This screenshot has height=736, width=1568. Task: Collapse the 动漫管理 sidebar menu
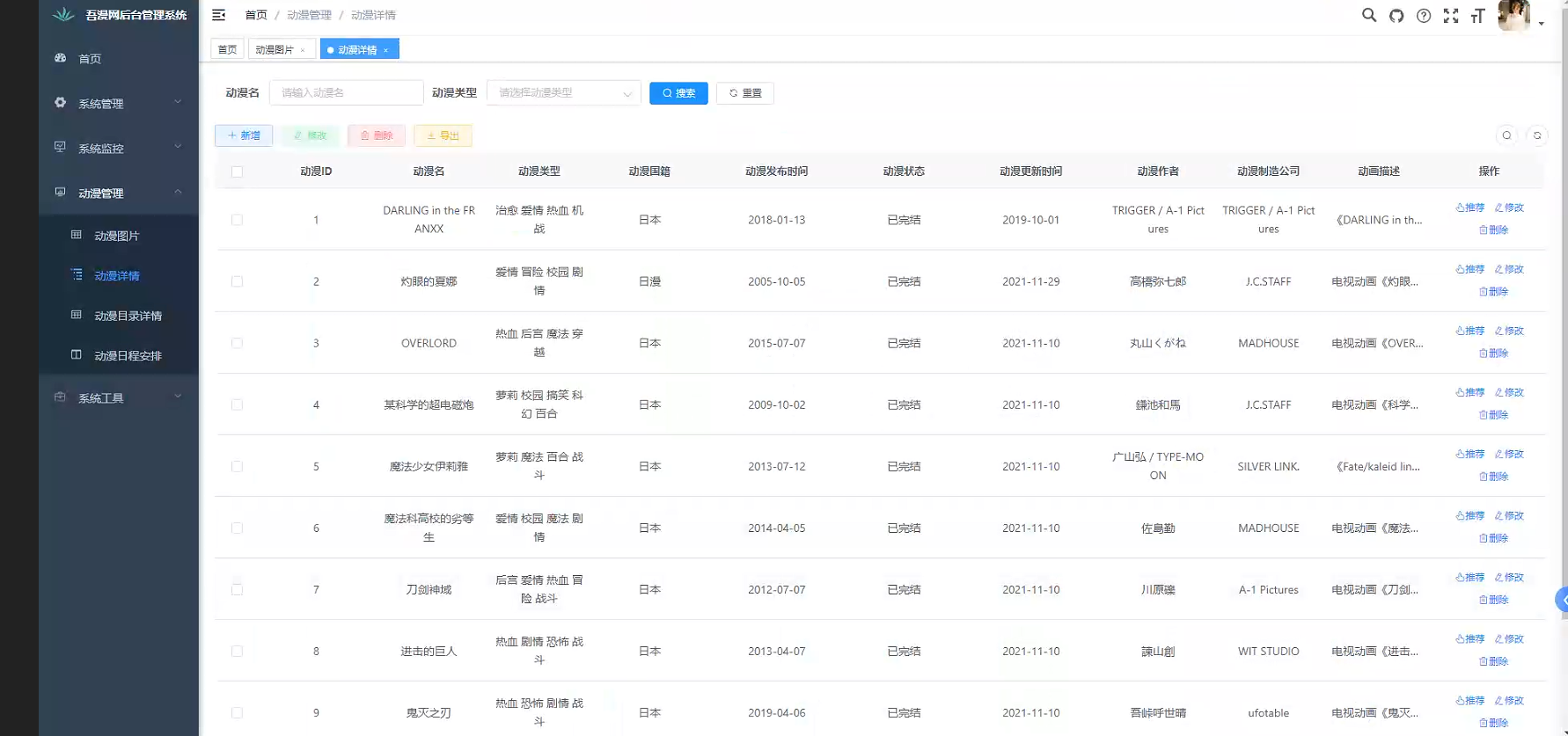pyautogui.click(x=119, y=193)
